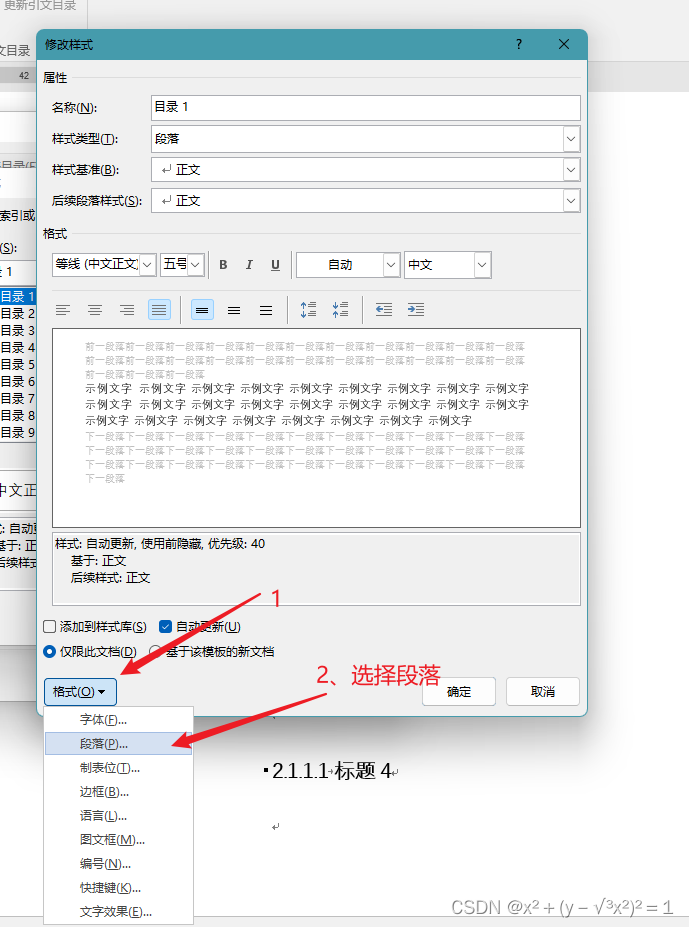Choose 文字效果 from format menu
689x927 pixels.
pyautogui.click(x=119, y=912)
